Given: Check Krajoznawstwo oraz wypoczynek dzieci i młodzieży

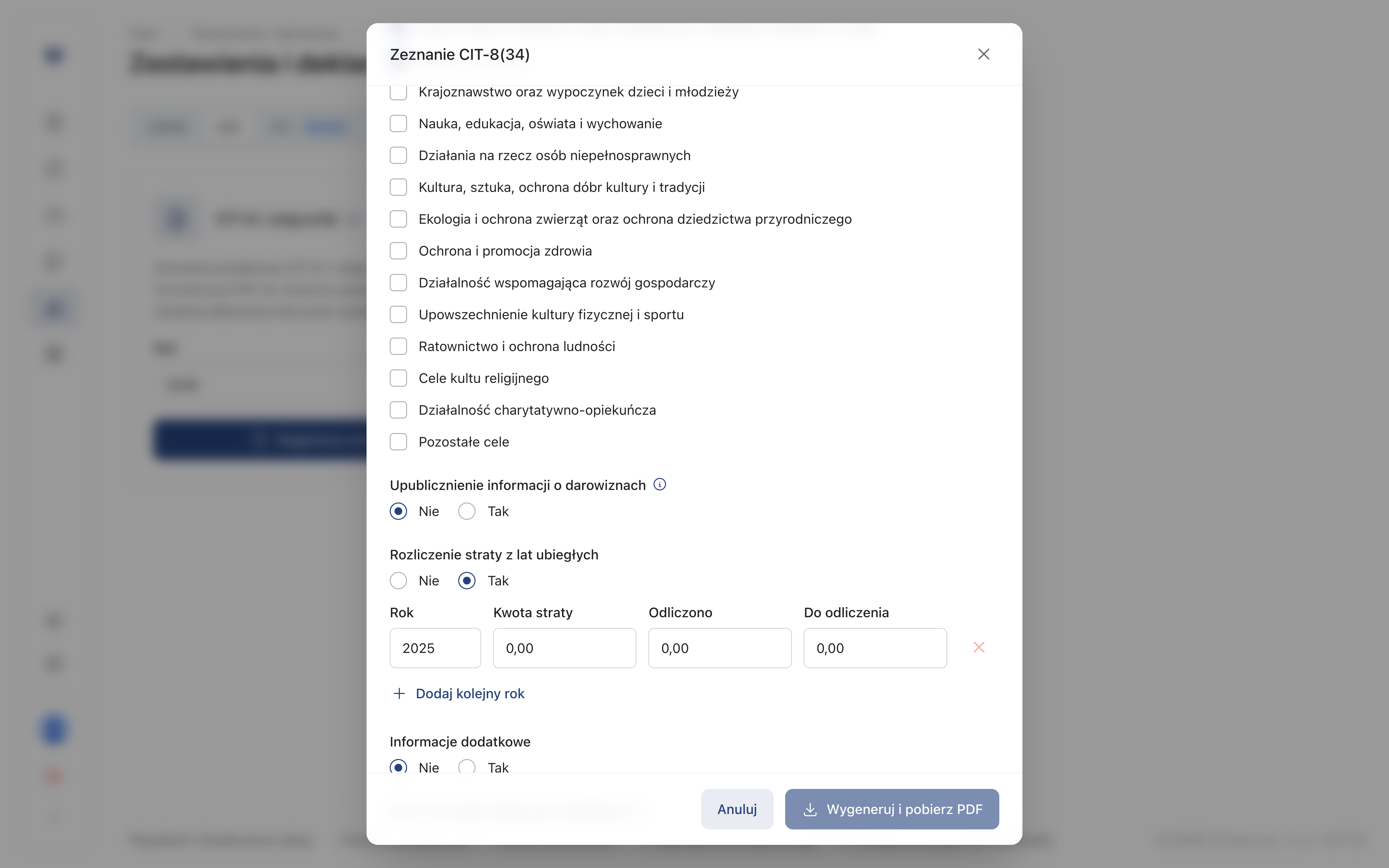Looking at the screenshot, I should pos(398,93).
